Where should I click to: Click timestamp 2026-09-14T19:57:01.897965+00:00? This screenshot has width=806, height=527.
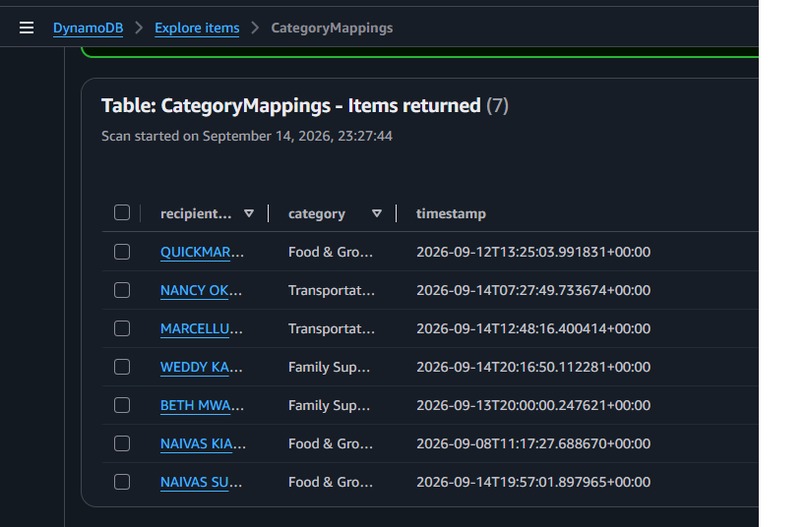tap(534, 482)
